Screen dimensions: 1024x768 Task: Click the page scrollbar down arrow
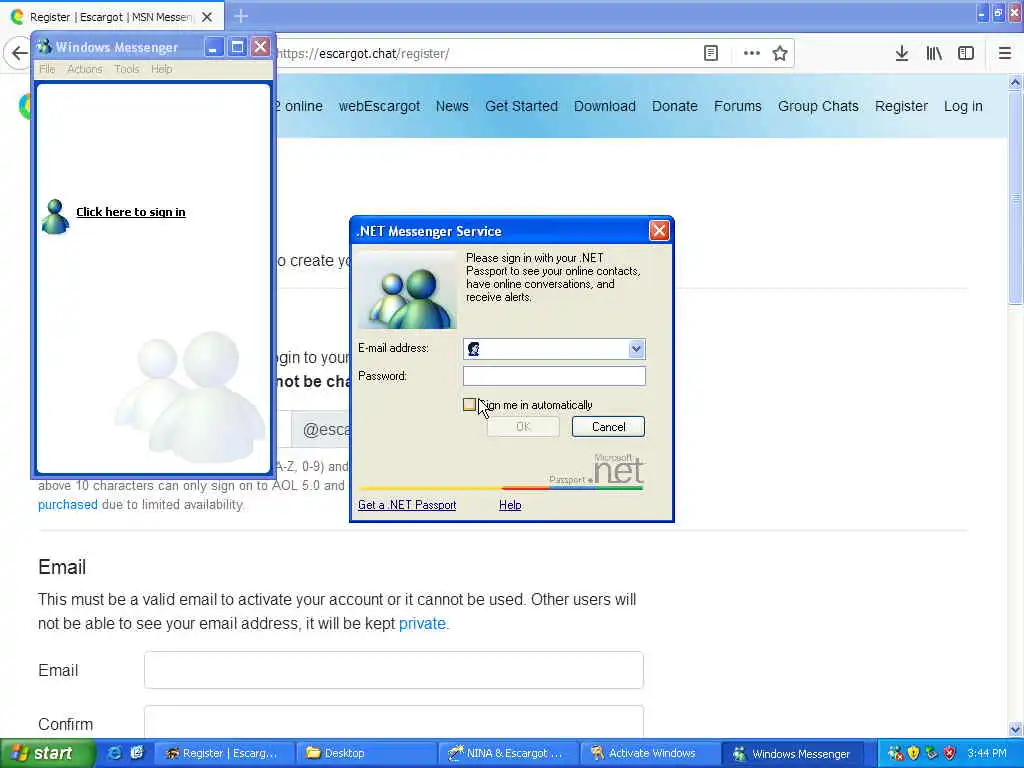[x=1015, y=729]
